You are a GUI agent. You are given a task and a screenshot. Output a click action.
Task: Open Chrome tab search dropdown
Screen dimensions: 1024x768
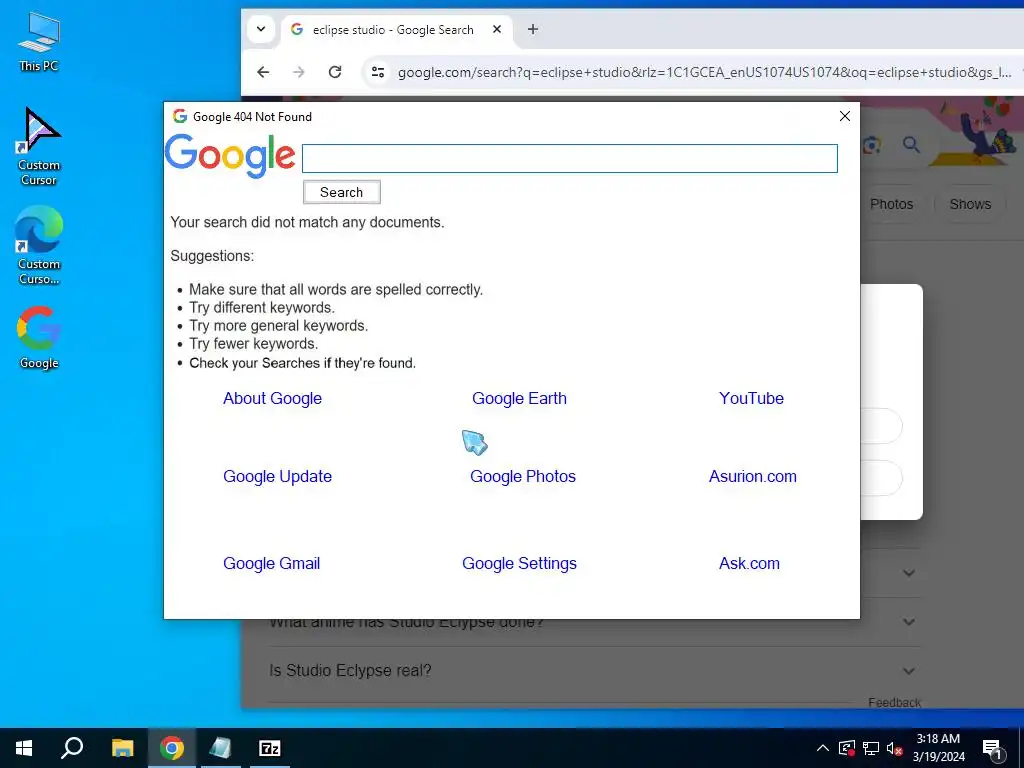pyautogui.click(x=261, y=29)
